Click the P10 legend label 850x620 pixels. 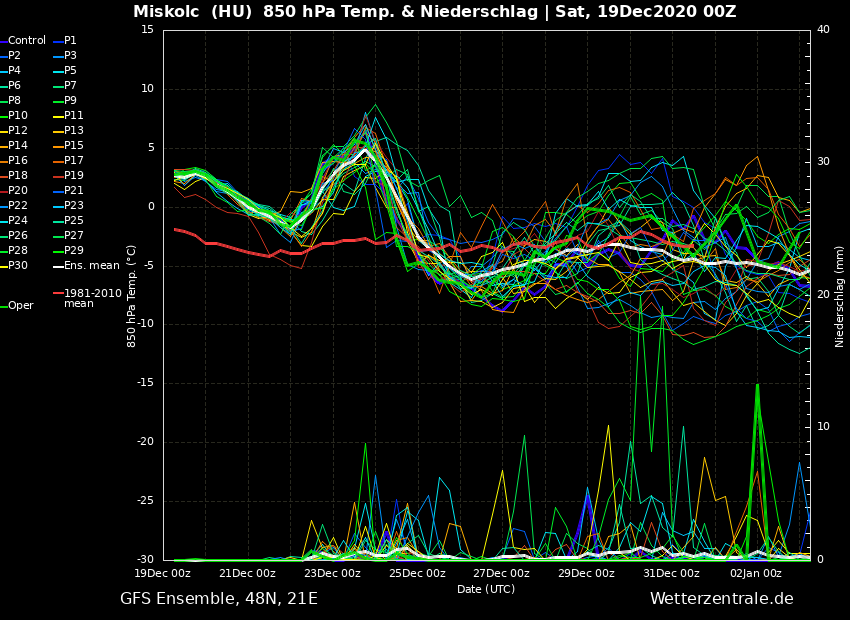(x=18, y=116)
